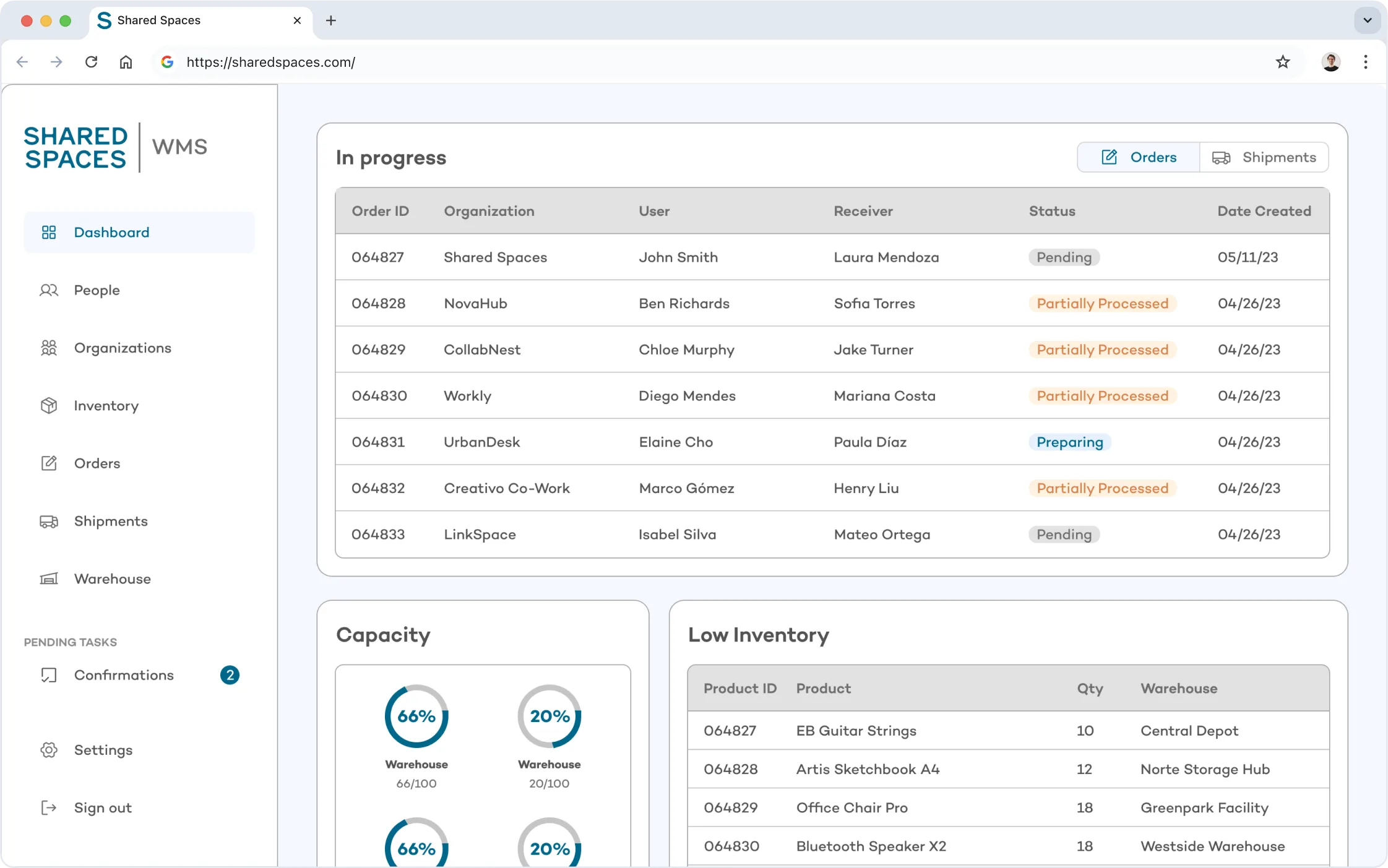The image size is (1388, 868).
Task: Click user Marco Gómez
Action: click(x=686, y=488)
